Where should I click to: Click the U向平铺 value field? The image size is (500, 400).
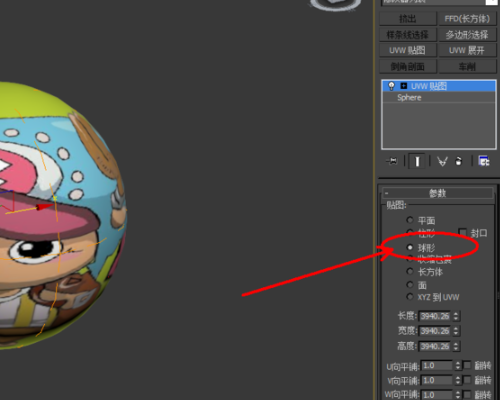tap(437, 366)
